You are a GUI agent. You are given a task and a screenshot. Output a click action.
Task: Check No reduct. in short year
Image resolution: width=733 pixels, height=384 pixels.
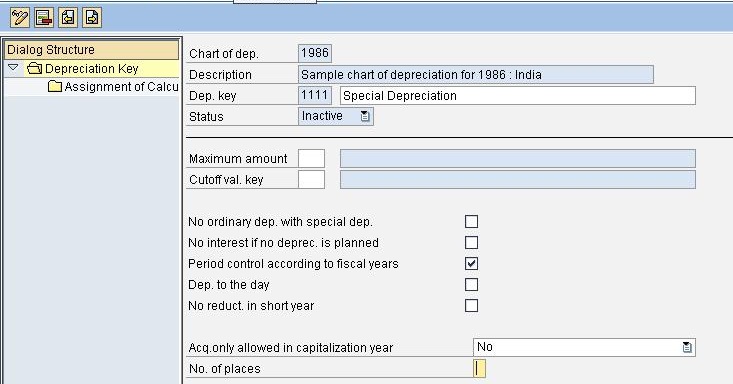pyautogui.click(x=471, y=305)
